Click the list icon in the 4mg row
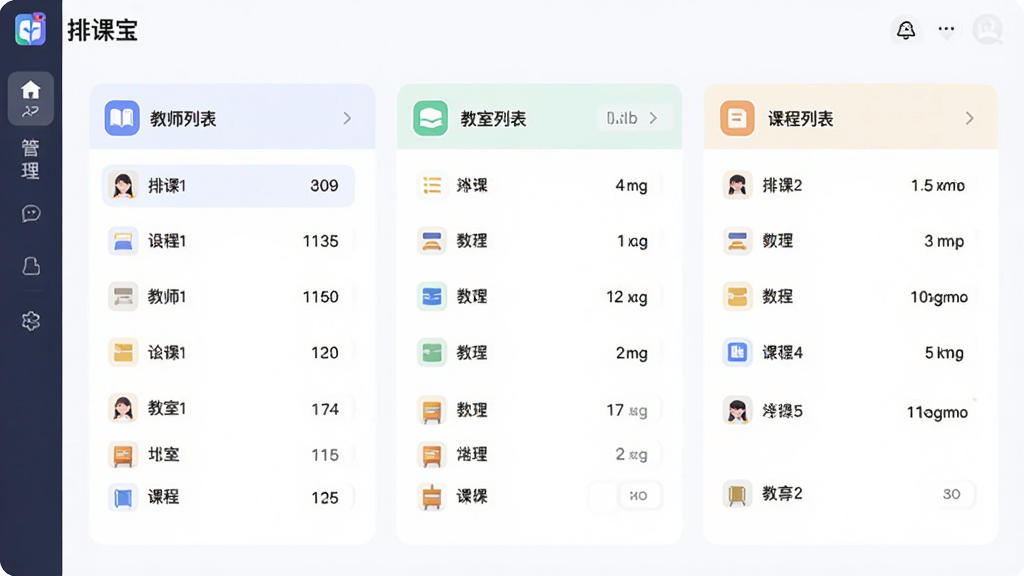 pyautogui.click(x=432, y=185)
